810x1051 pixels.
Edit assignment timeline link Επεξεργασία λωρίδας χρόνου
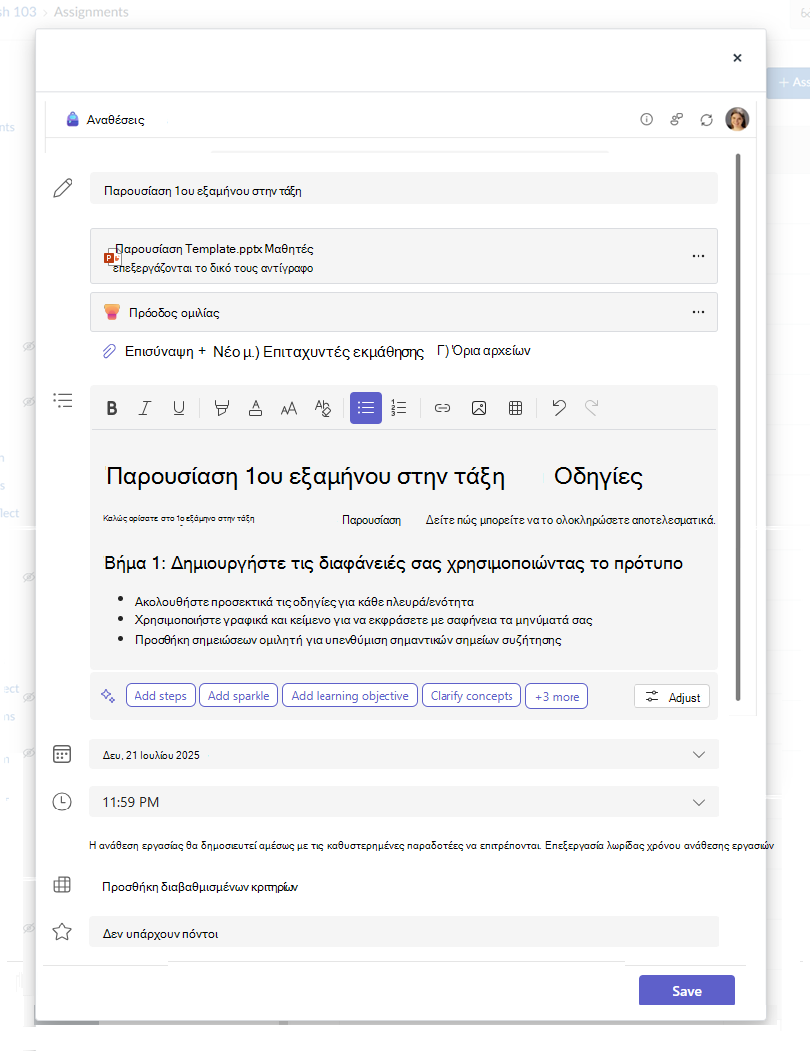660,846
